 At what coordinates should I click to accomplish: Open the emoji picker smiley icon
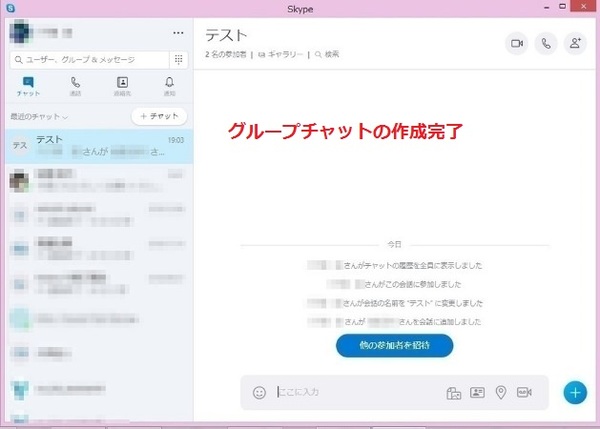(x=259, y=393)
